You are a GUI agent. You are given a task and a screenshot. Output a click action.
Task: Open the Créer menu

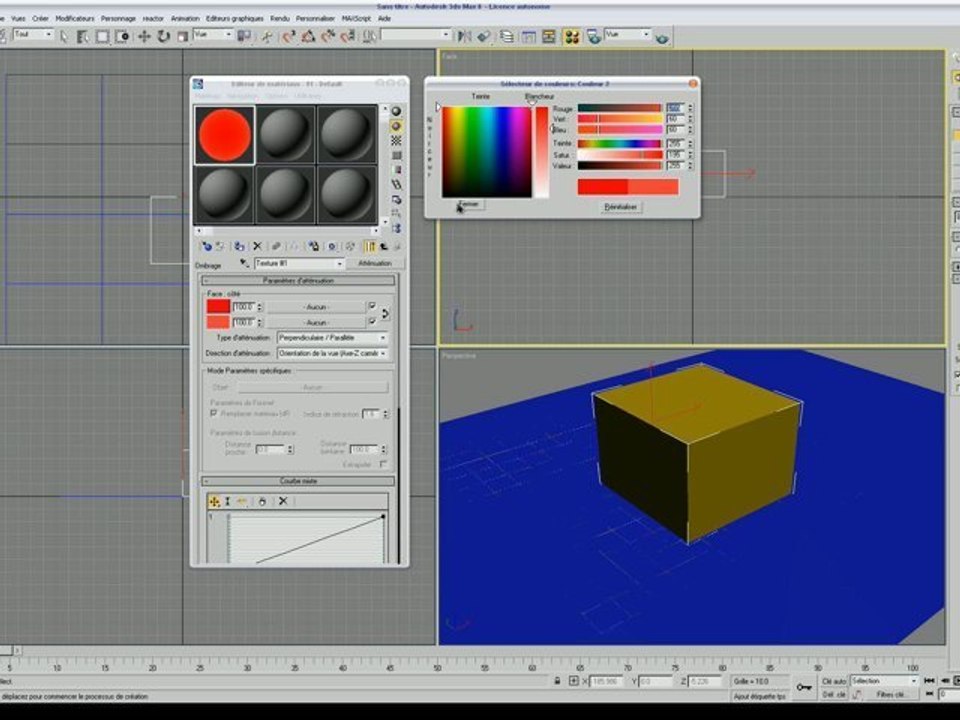40,18
